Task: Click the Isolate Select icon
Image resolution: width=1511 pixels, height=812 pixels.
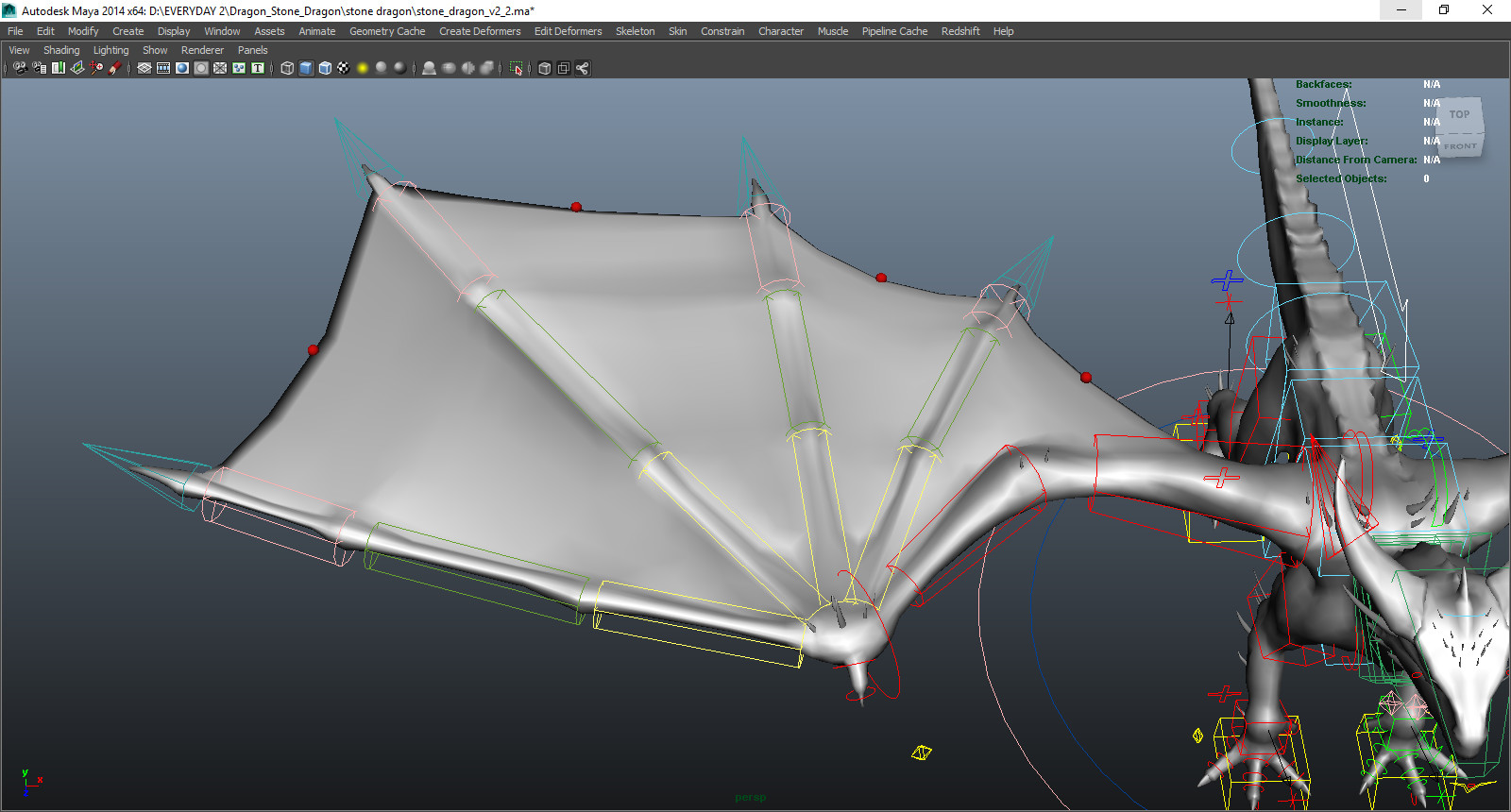Action: [516, 68]
